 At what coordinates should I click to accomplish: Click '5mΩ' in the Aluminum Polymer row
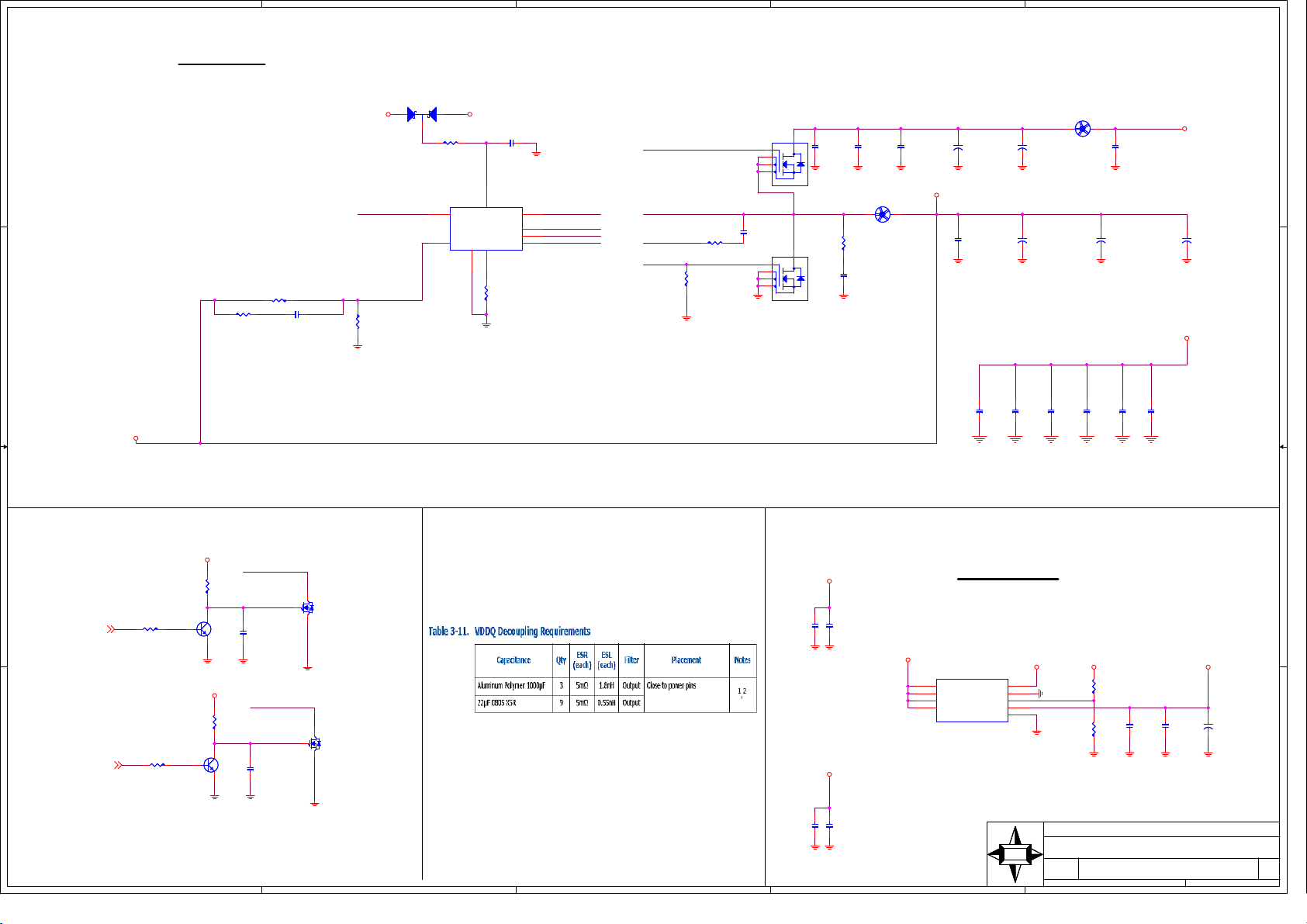[x=582, y=686]
